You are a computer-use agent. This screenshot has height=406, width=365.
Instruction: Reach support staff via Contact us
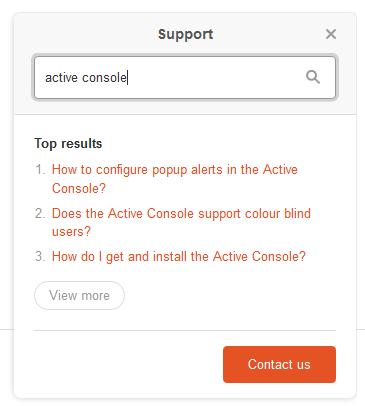(279, 364)
